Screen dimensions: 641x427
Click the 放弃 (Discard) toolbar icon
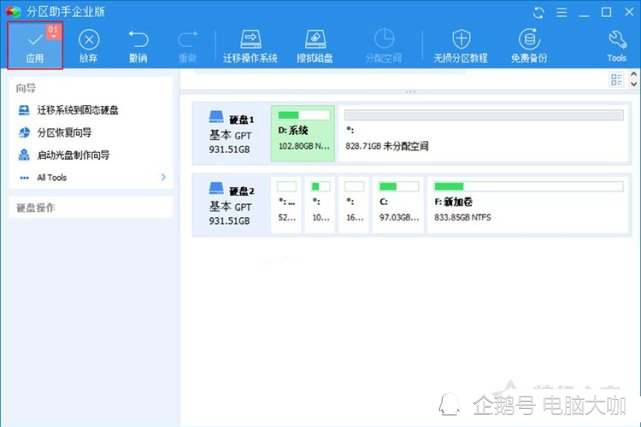pyautogui.click(x=89, y=40)
